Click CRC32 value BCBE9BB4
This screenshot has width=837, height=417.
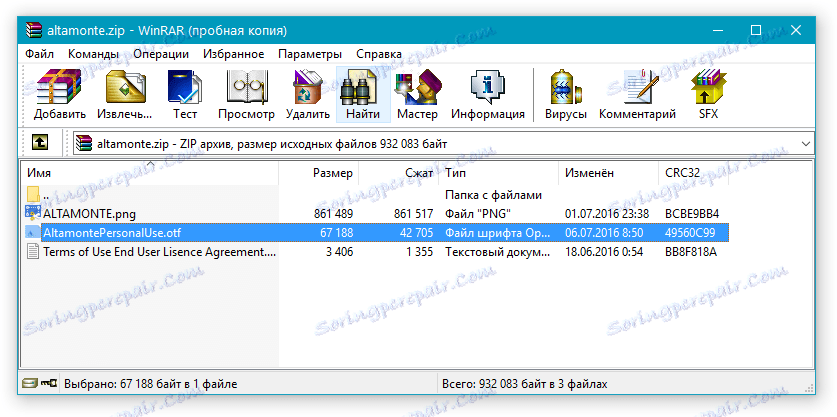tap(692, 214)
